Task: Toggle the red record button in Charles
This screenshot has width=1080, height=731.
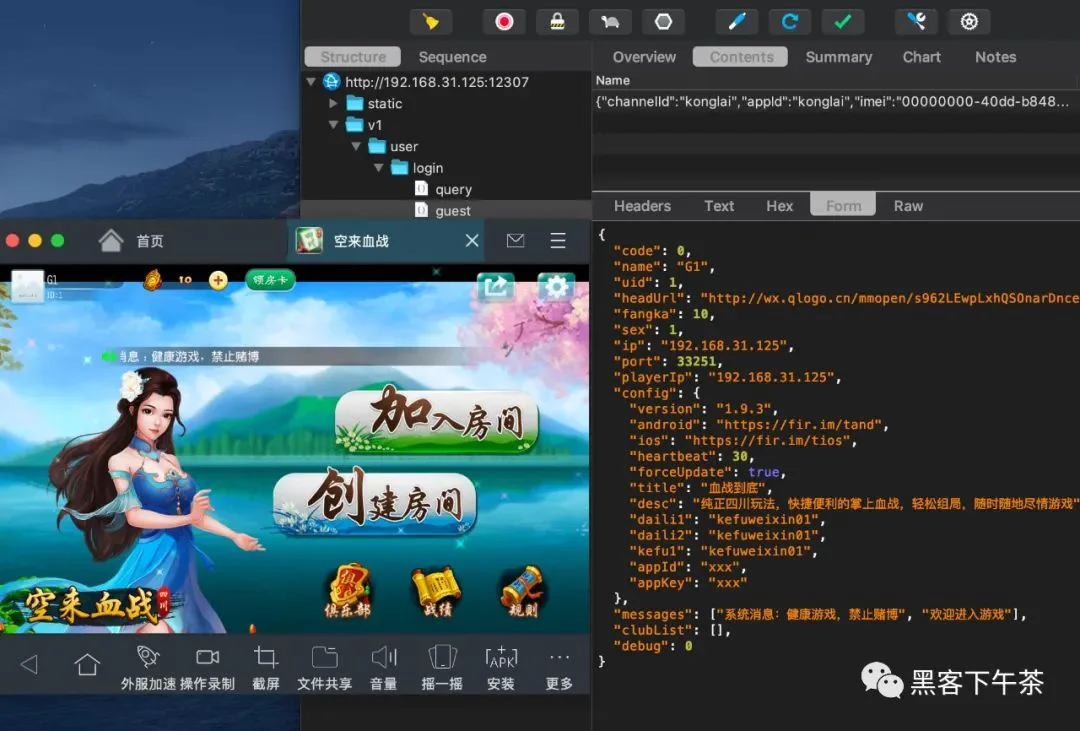Action: pos(504,22)
